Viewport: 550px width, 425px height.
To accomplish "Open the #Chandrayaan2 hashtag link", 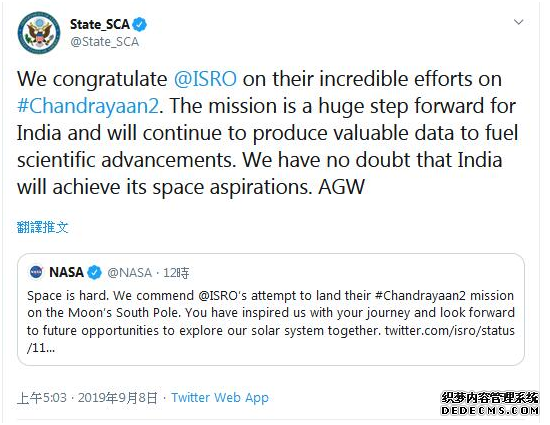I will click(88, 106).
